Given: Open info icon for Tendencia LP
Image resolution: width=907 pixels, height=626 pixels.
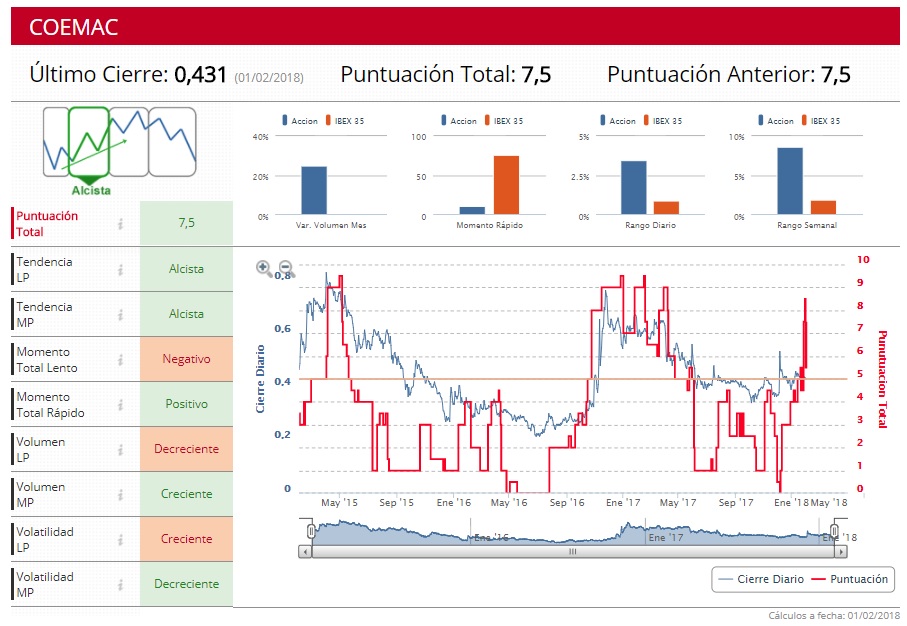Looking at the screenshot, I should (x=120, y=270).
